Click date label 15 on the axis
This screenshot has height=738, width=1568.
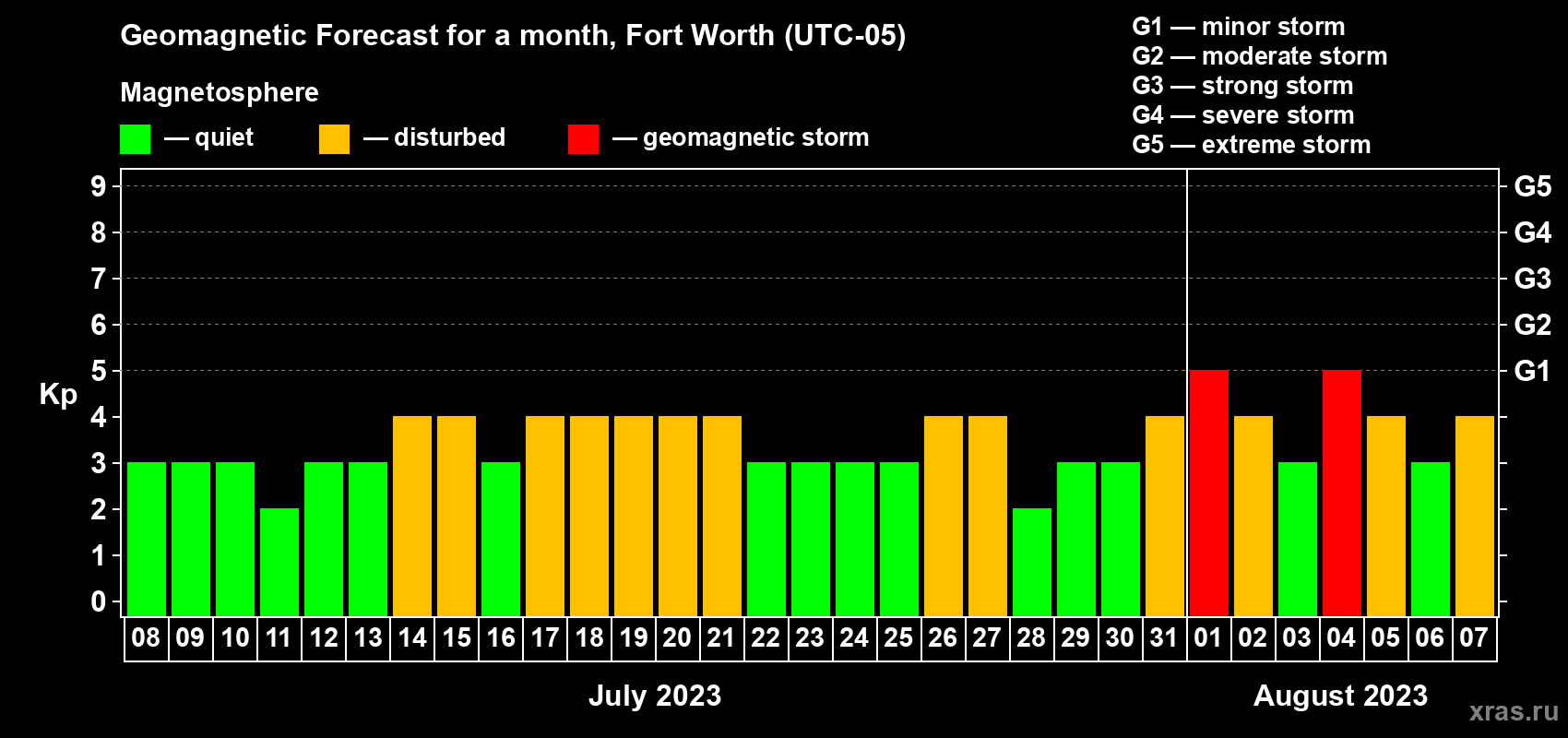[457, 638]
